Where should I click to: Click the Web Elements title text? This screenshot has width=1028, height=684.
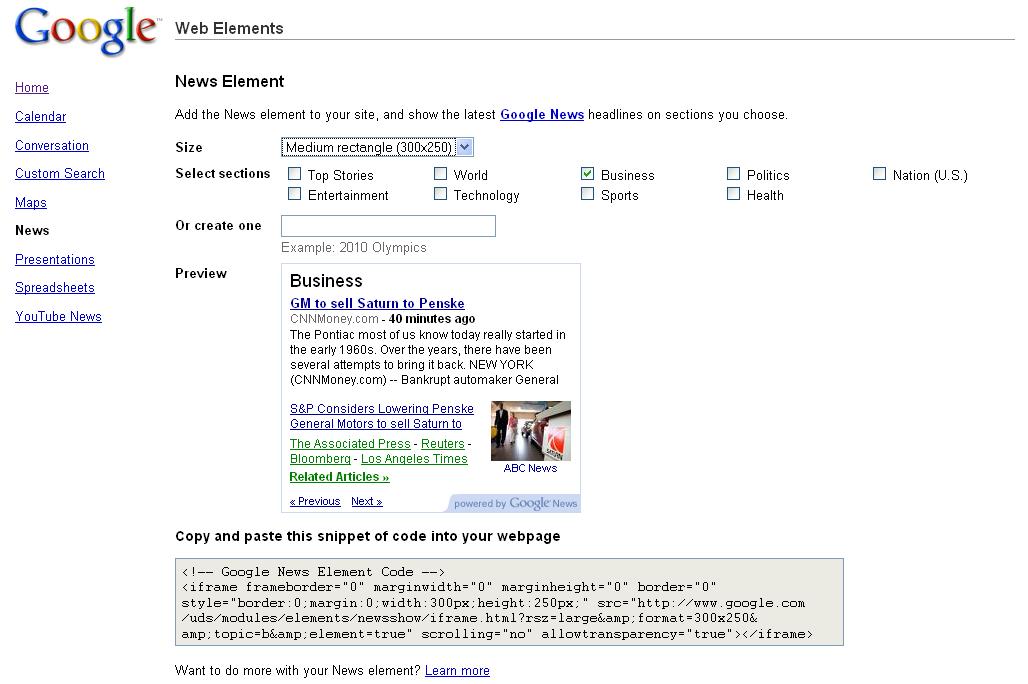229,28
